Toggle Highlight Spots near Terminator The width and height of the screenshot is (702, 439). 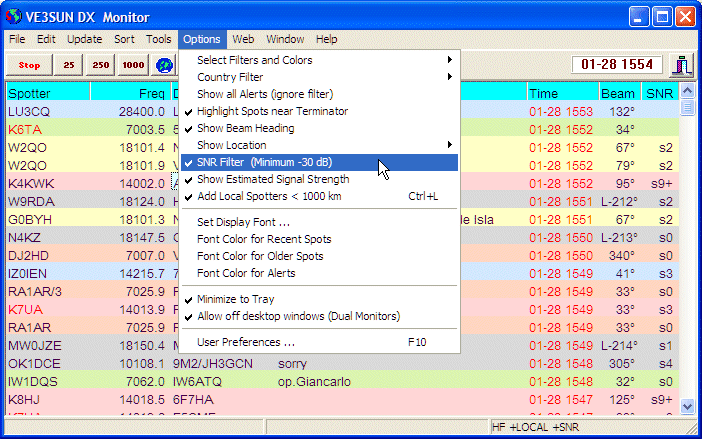click(x=272, y=111)
